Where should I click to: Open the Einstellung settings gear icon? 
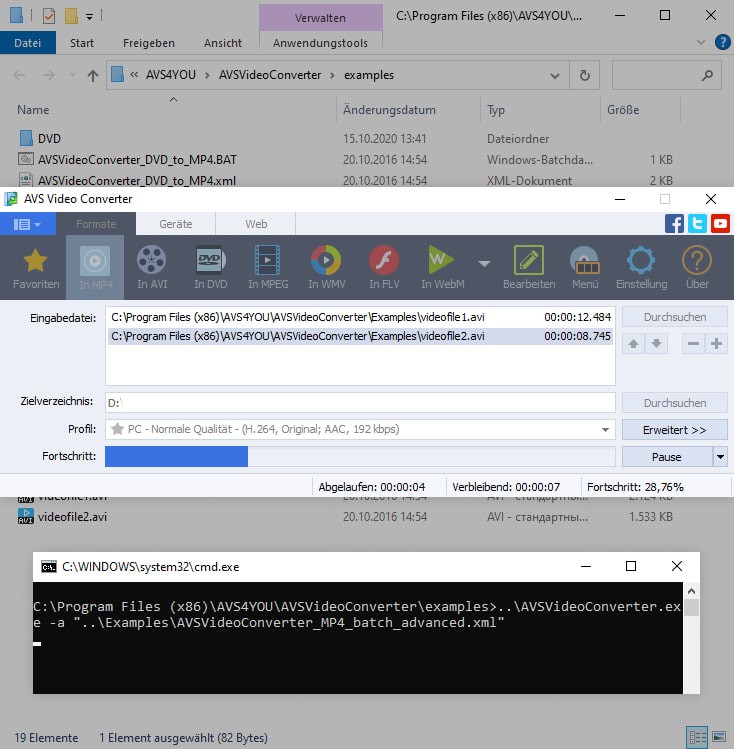[641, 267]
